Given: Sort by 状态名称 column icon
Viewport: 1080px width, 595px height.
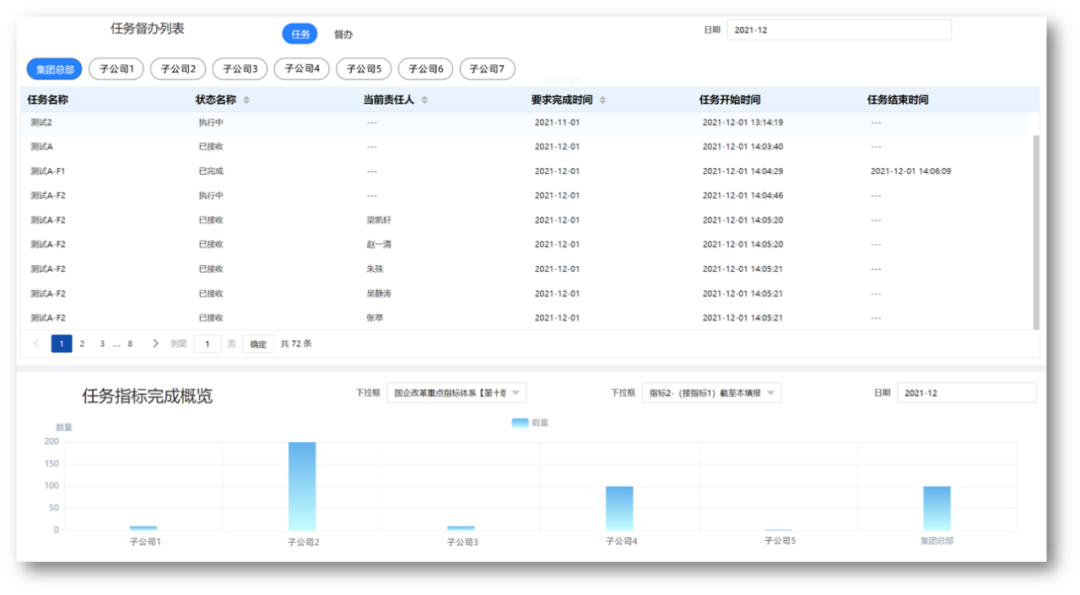Looking at the screenshot, I should (247, 100).
